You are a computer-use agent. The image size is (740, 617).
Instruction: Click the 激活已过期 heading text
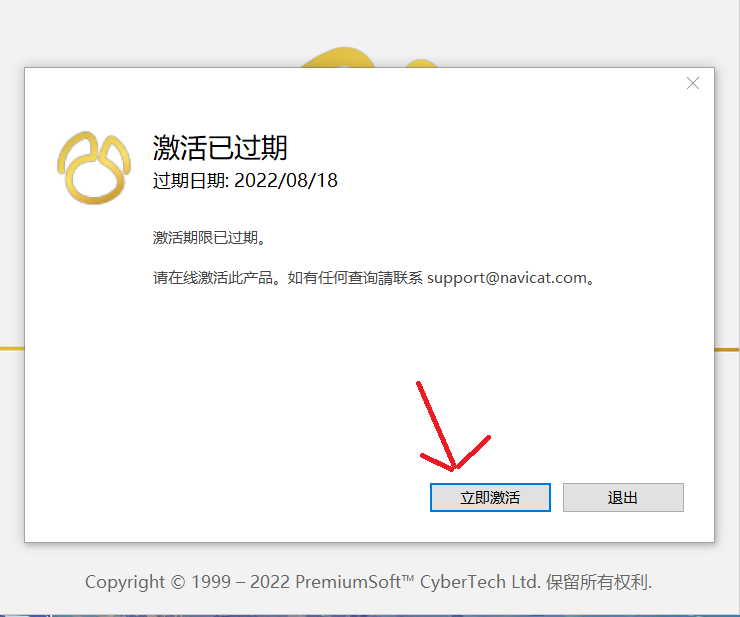pos(220,148)
